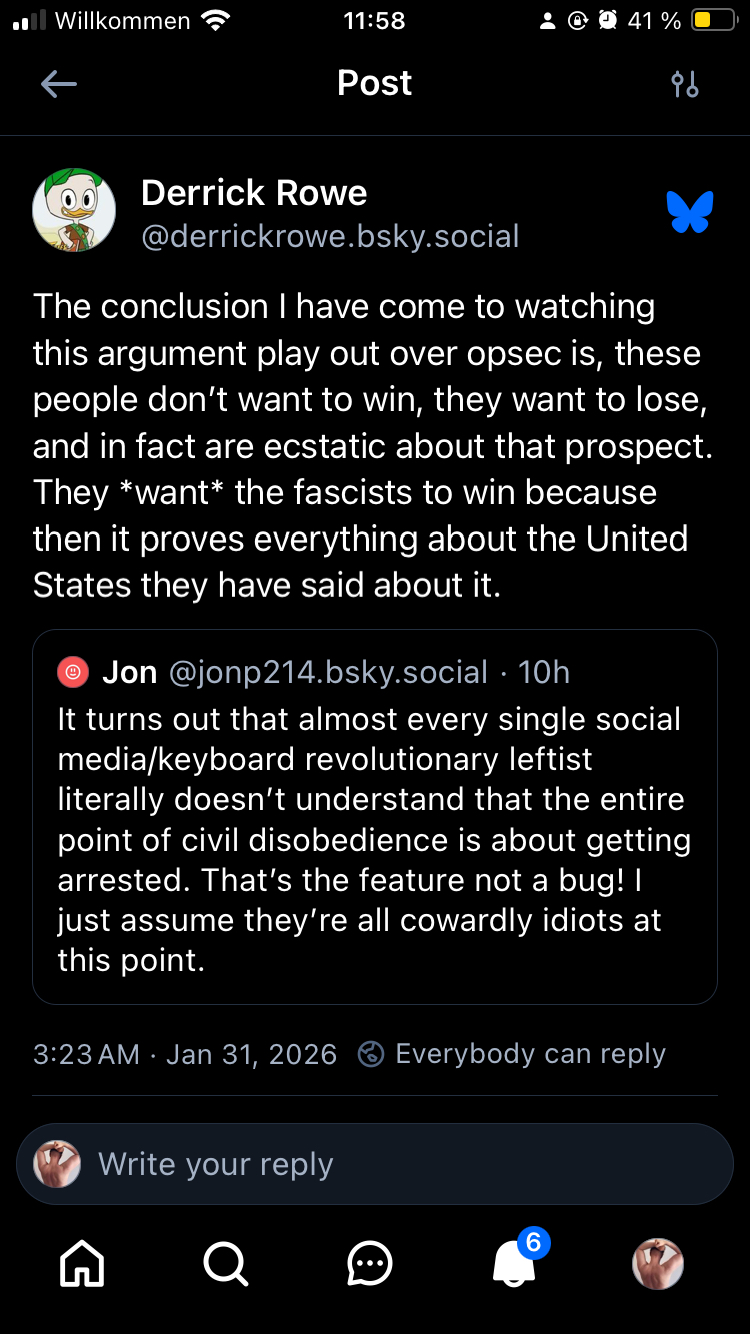Screen dimensions: 750x1334
Task: Tap the blue Bluesky butterfly icon
Action: coord(690,212)
